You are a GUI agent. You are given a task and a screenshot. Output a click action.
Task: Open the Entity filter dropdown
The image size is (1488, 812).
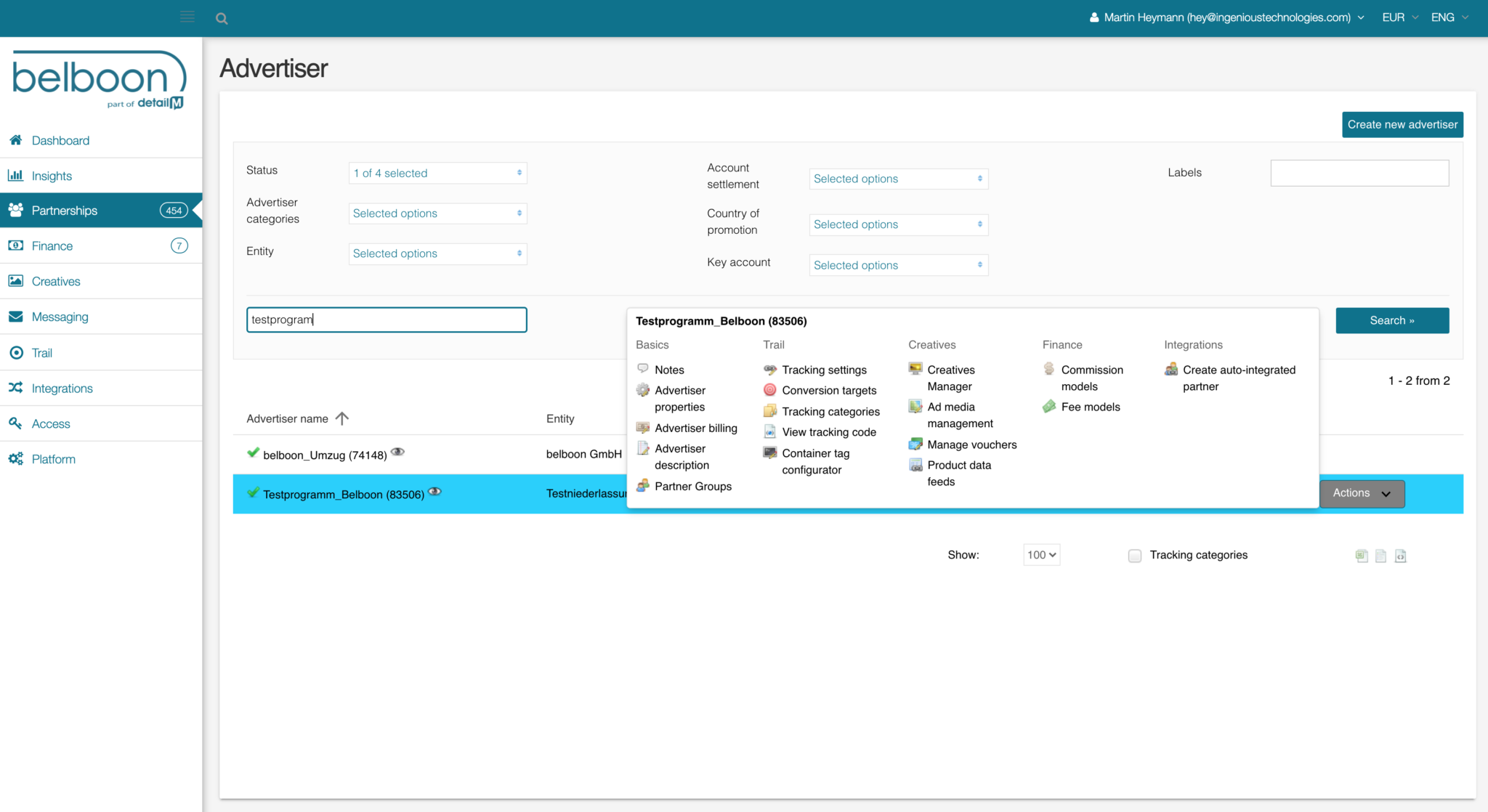438,253
